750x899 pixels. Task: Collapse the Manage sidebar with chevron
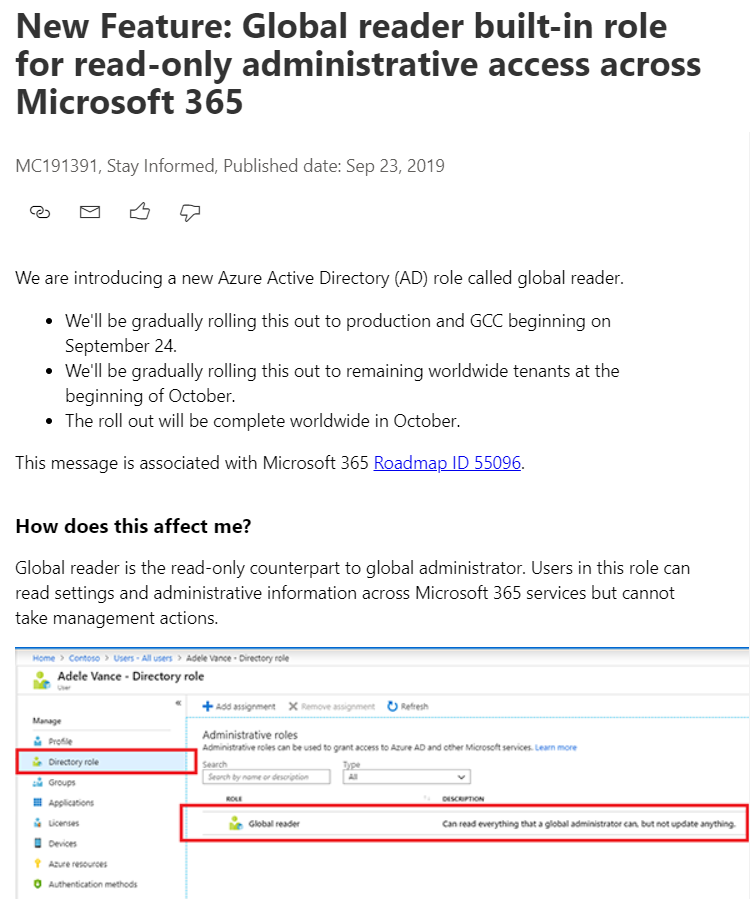[x=178, y=702]
